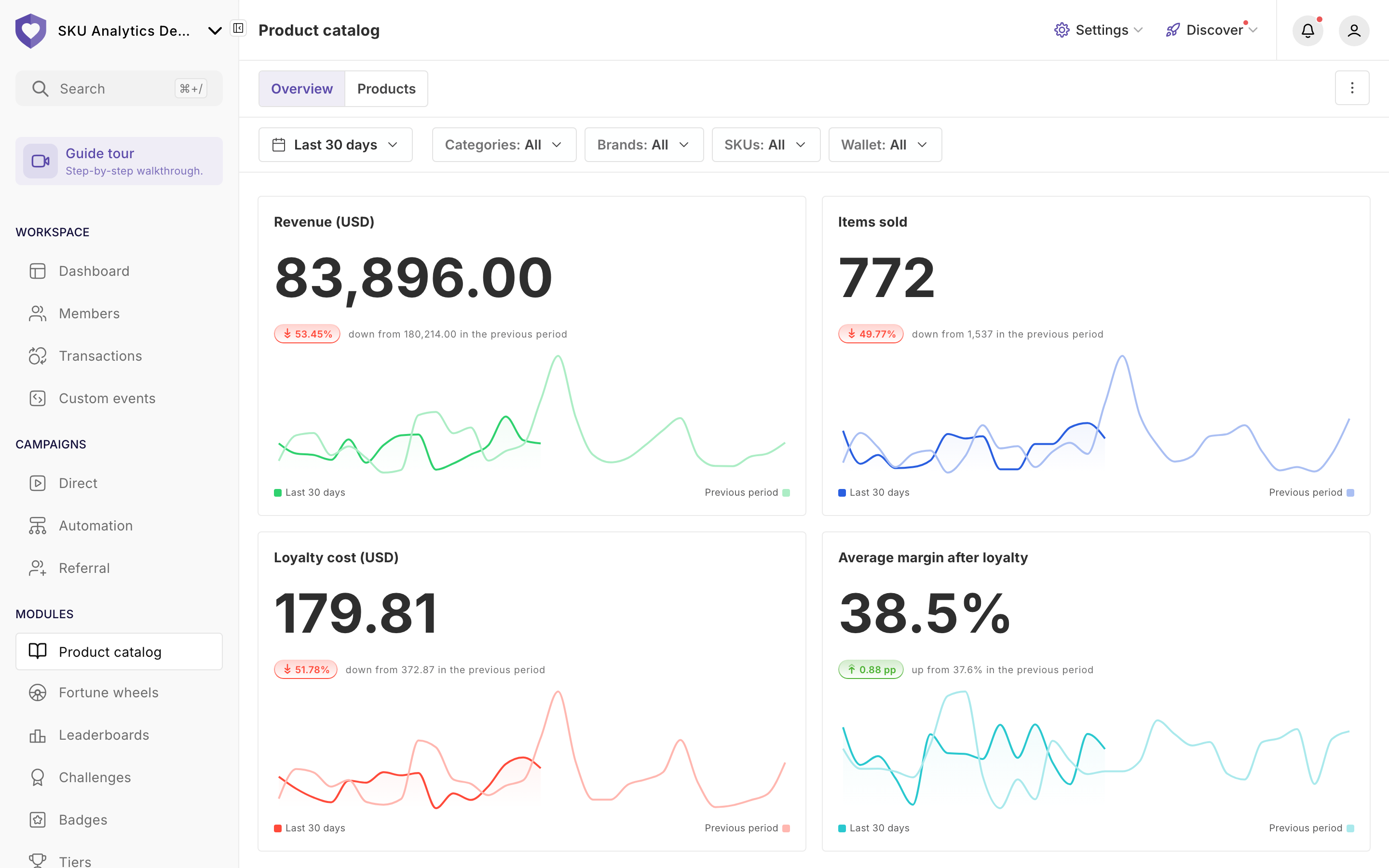
Task: Click the Members people icon
Action: [37, 313]
